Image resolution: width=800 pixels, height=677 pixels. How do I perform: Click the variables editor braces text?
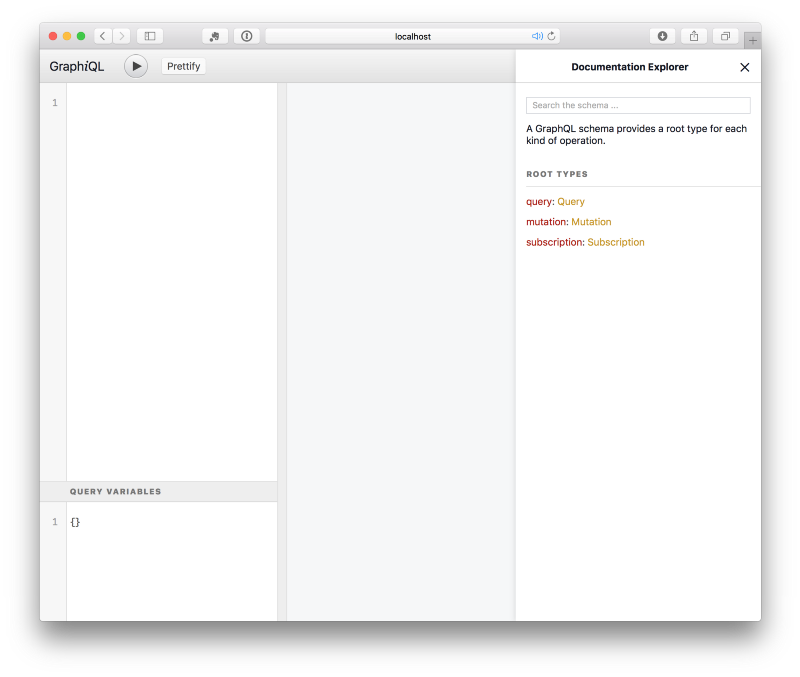pos(75,522)
